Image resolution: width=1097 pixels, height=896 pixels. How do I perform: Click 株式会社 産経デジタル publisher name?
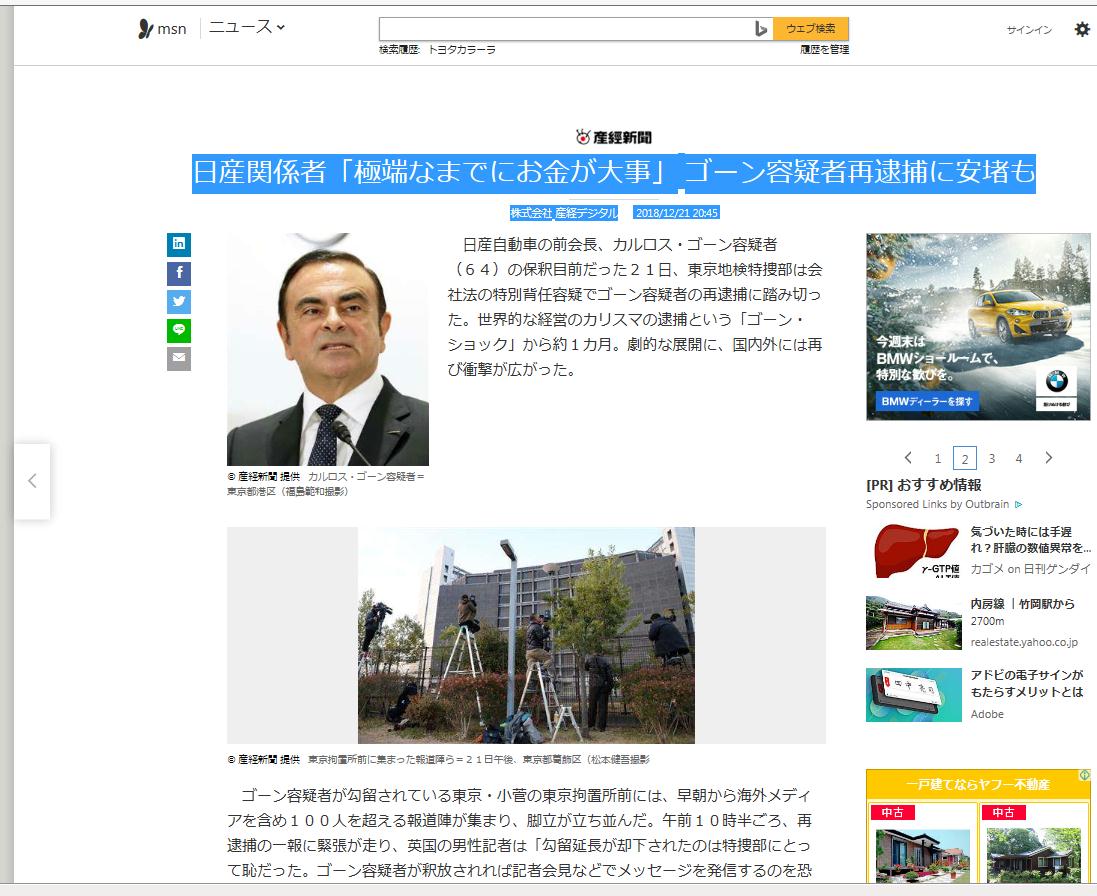click(564, 213)
